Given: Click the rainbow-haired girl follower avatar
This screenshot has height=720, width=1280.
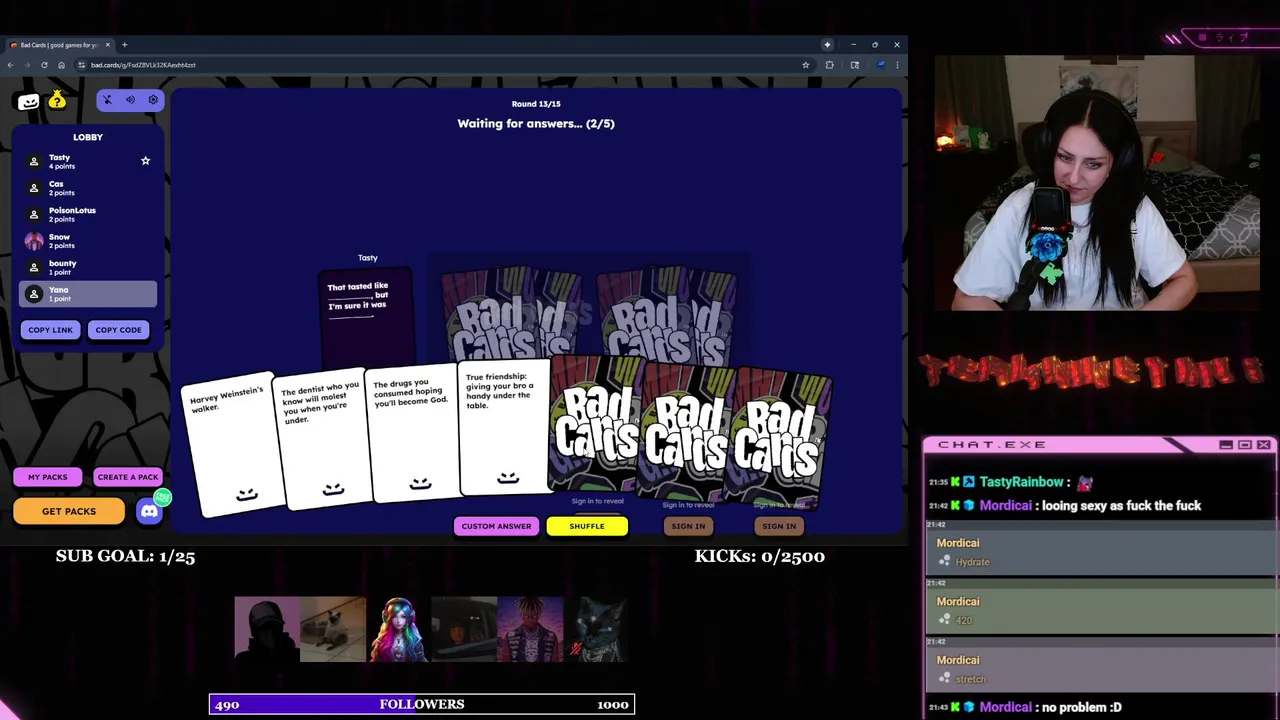Looking at the screenshot, I should 397,629.
